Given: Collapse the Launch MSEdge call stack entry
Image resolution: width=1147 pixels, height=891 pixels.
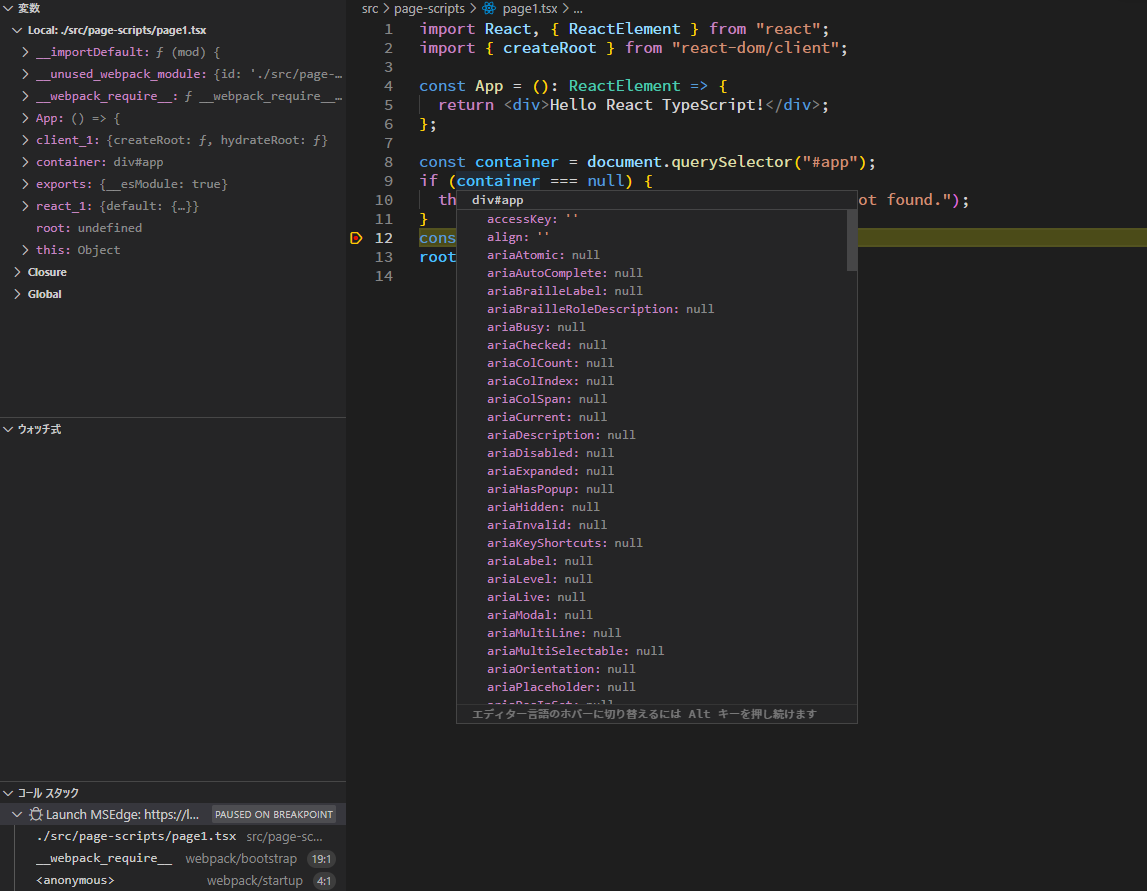Looking at the screenshot, I should (x=17, y=814).
